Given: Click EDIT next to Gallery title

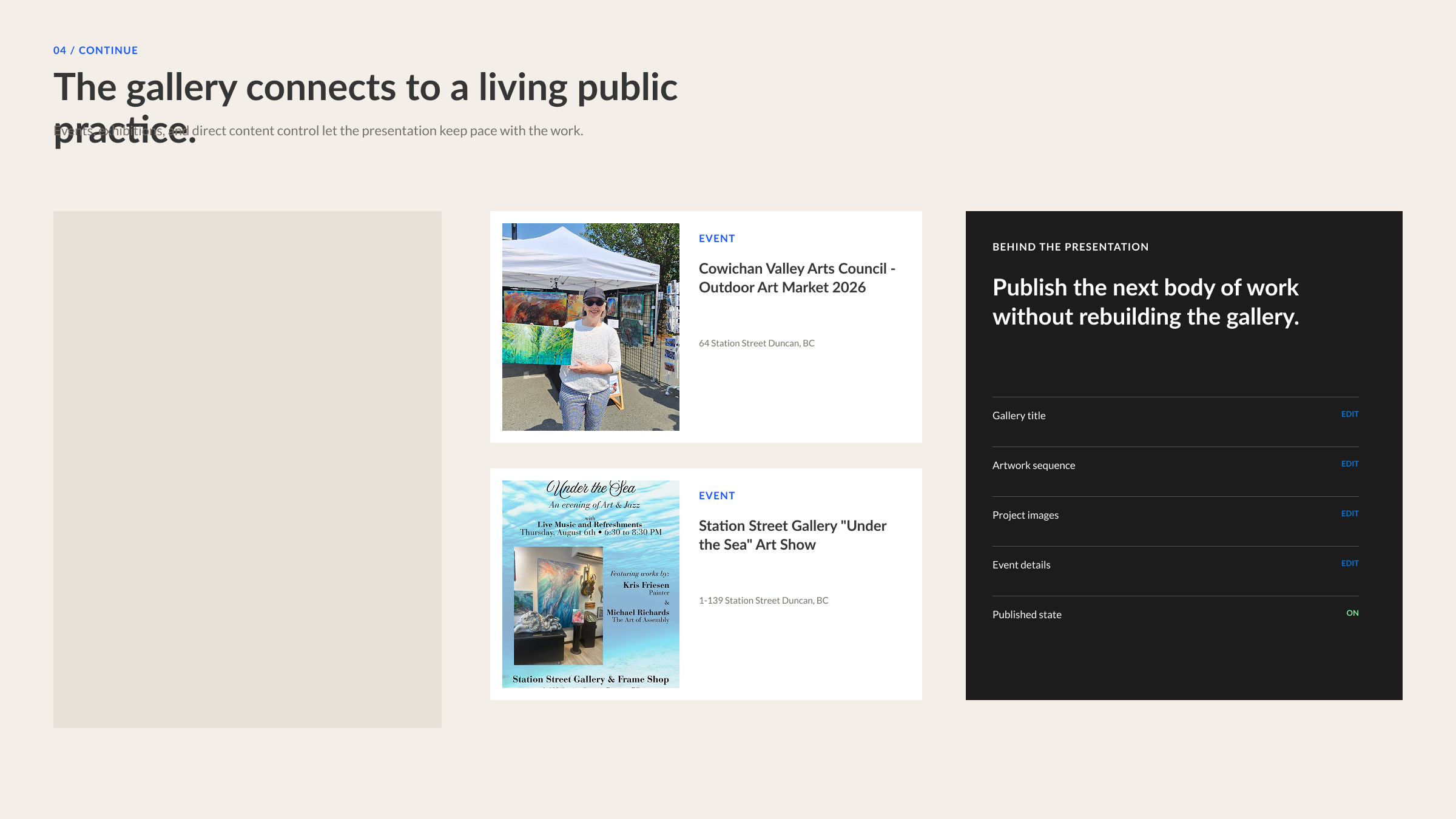Looking at the screenshot, I should pos(1350,414).
